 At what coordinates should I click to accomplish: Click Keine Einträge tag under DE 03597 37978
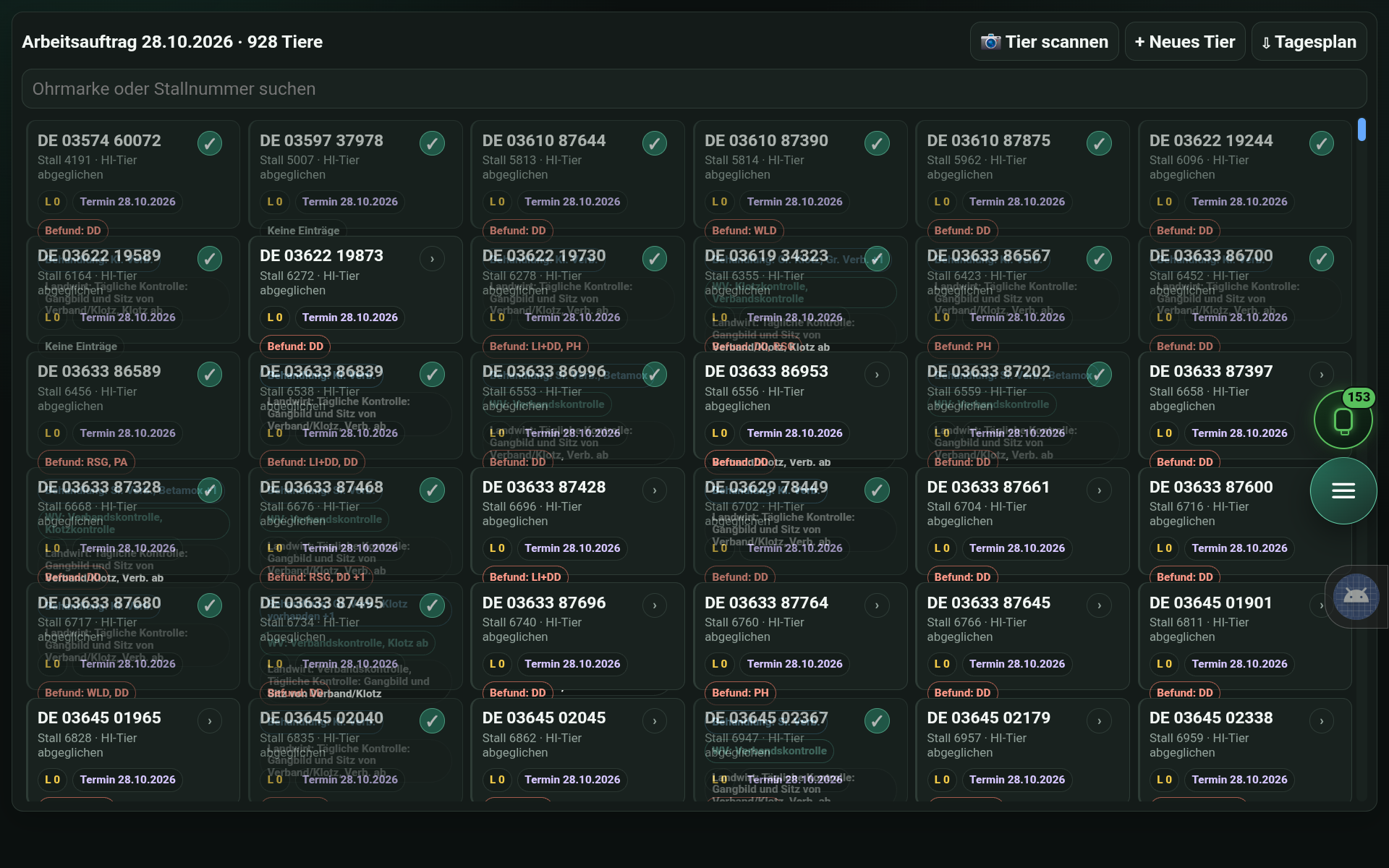coord(303,231)
